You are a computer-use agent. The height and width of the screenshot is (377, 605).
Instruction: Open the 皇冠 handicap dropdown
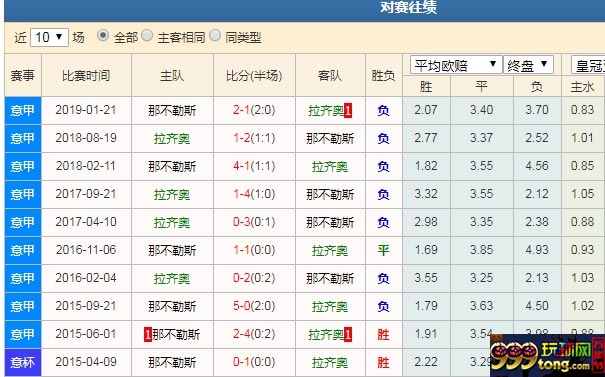(x=588, y=65)
